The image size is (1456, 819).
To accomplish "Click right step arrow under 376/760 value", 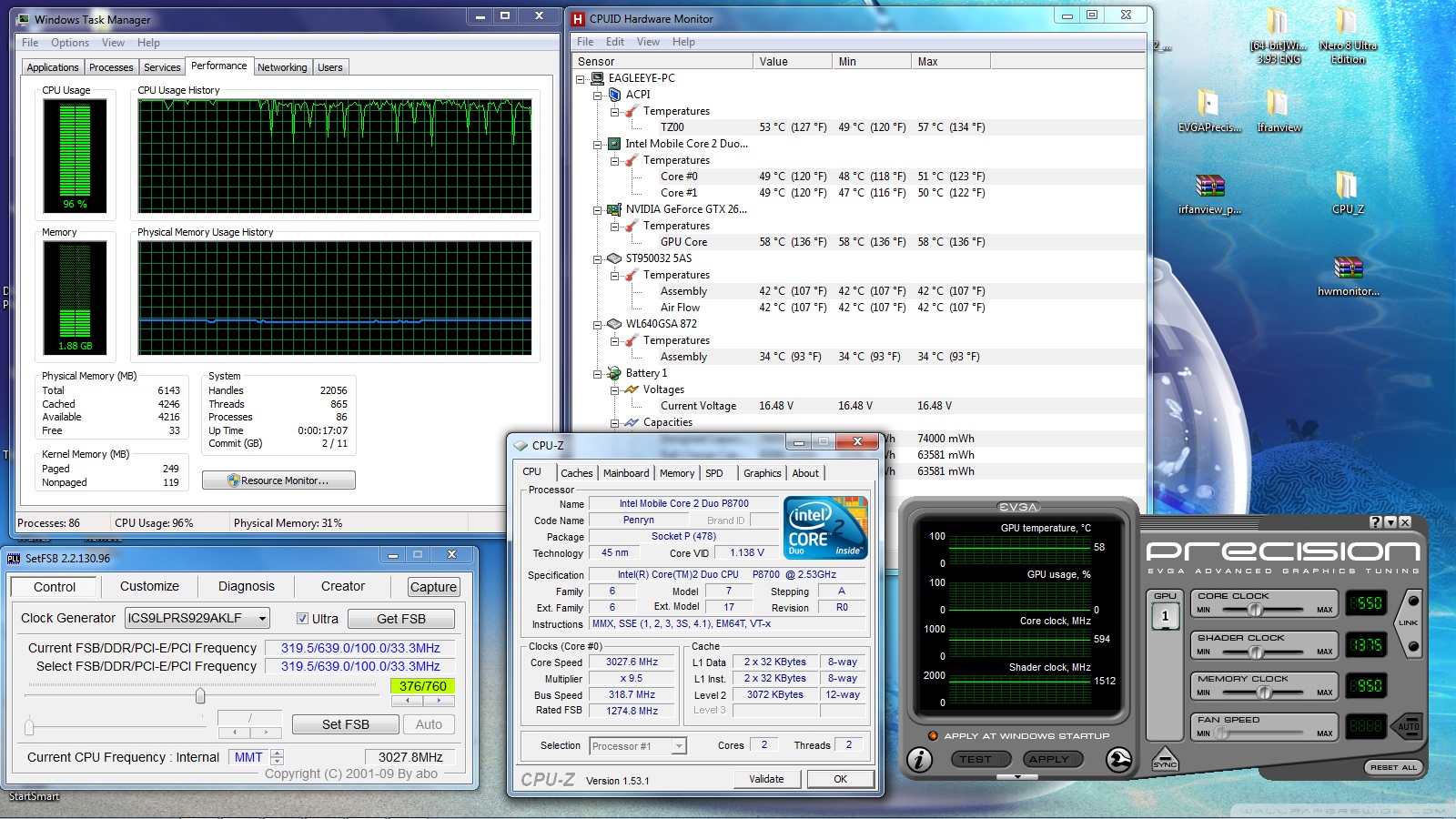I will point(439,701).
